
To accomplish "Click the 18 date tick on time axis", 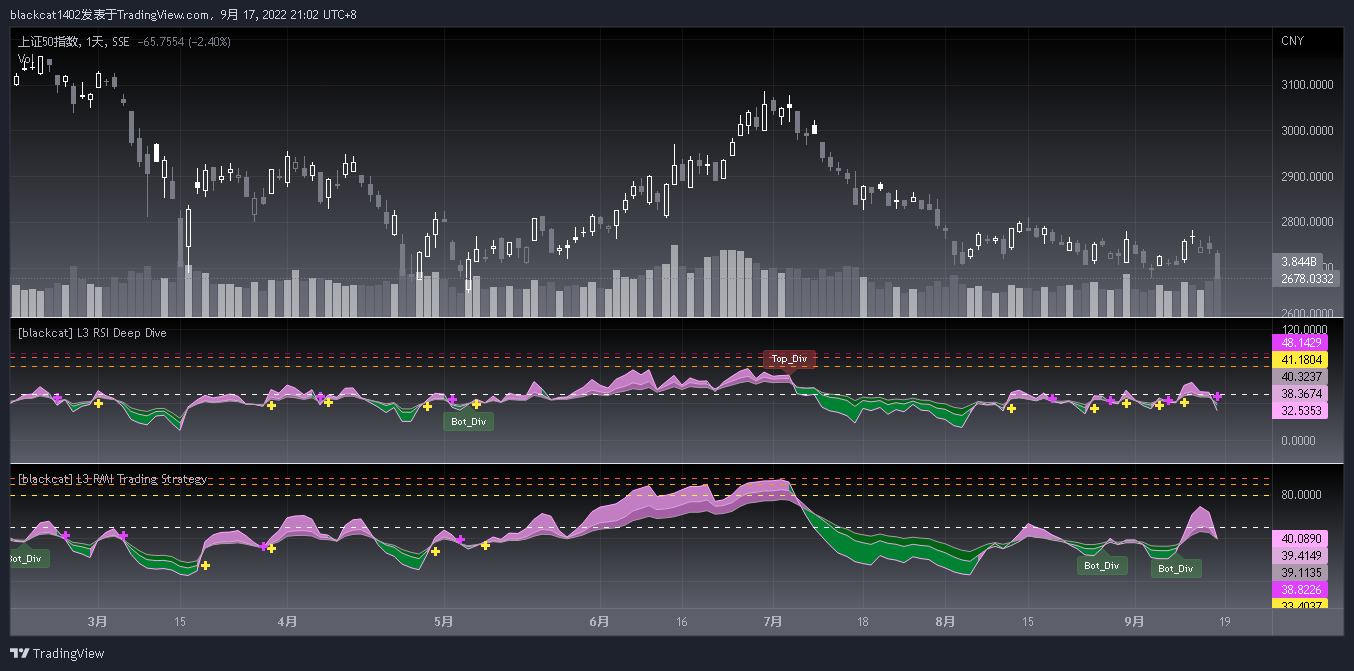I will pos(862,621).
